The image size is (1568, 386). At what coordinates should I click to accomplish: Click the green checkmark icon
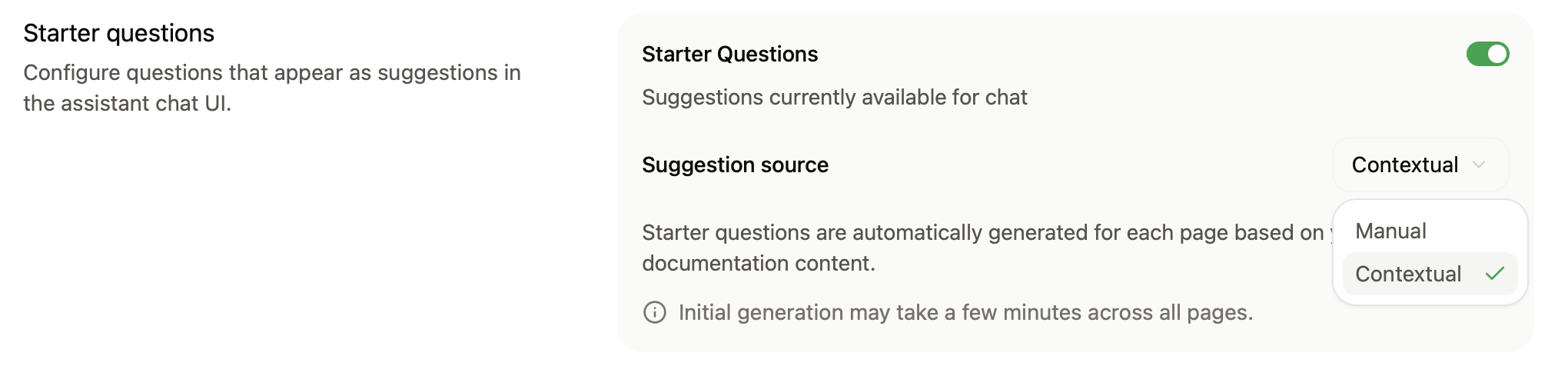(1495, 274)
